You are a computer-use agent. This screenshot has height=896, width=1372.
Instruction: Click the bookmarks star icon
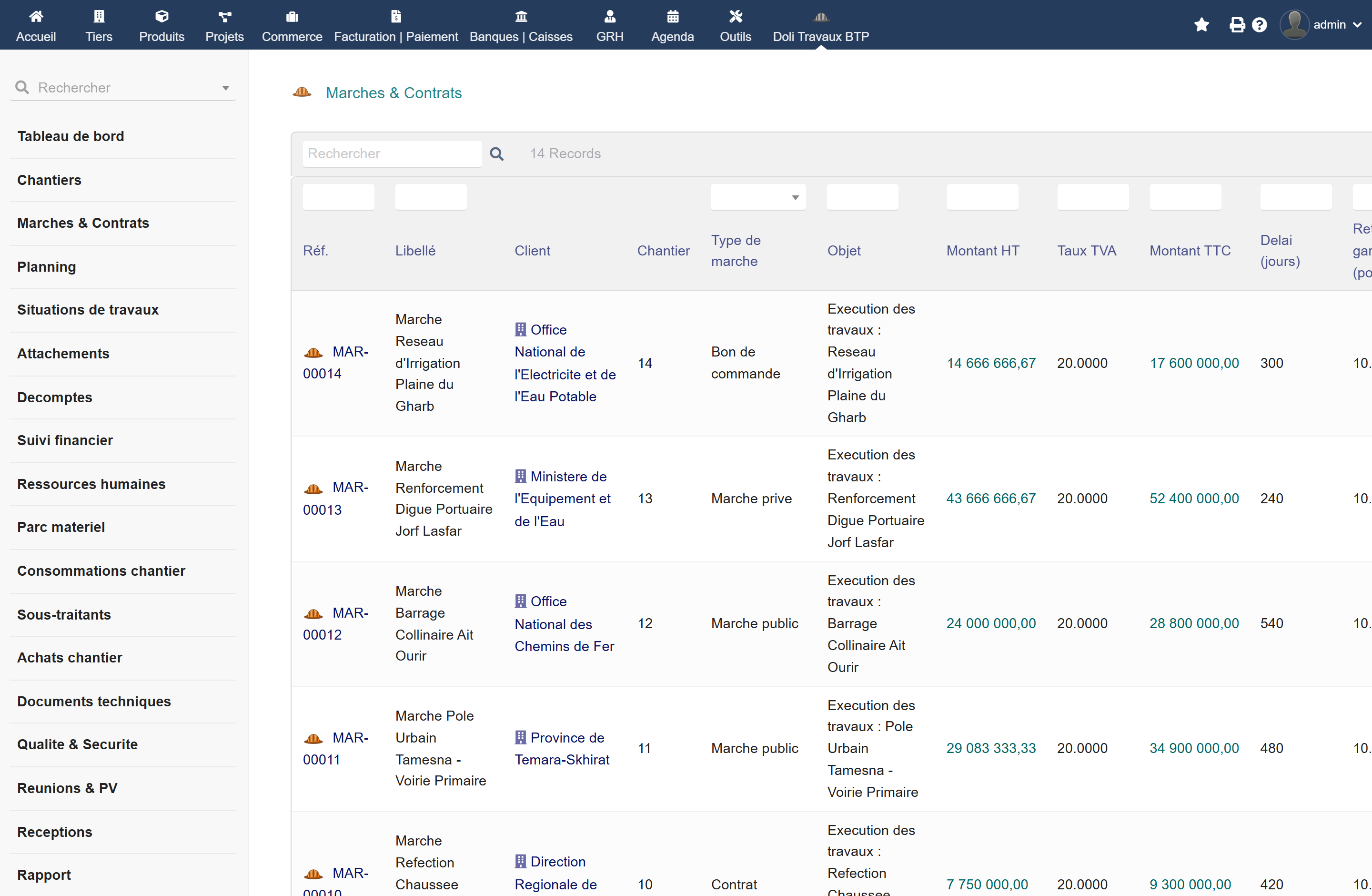1201,25
